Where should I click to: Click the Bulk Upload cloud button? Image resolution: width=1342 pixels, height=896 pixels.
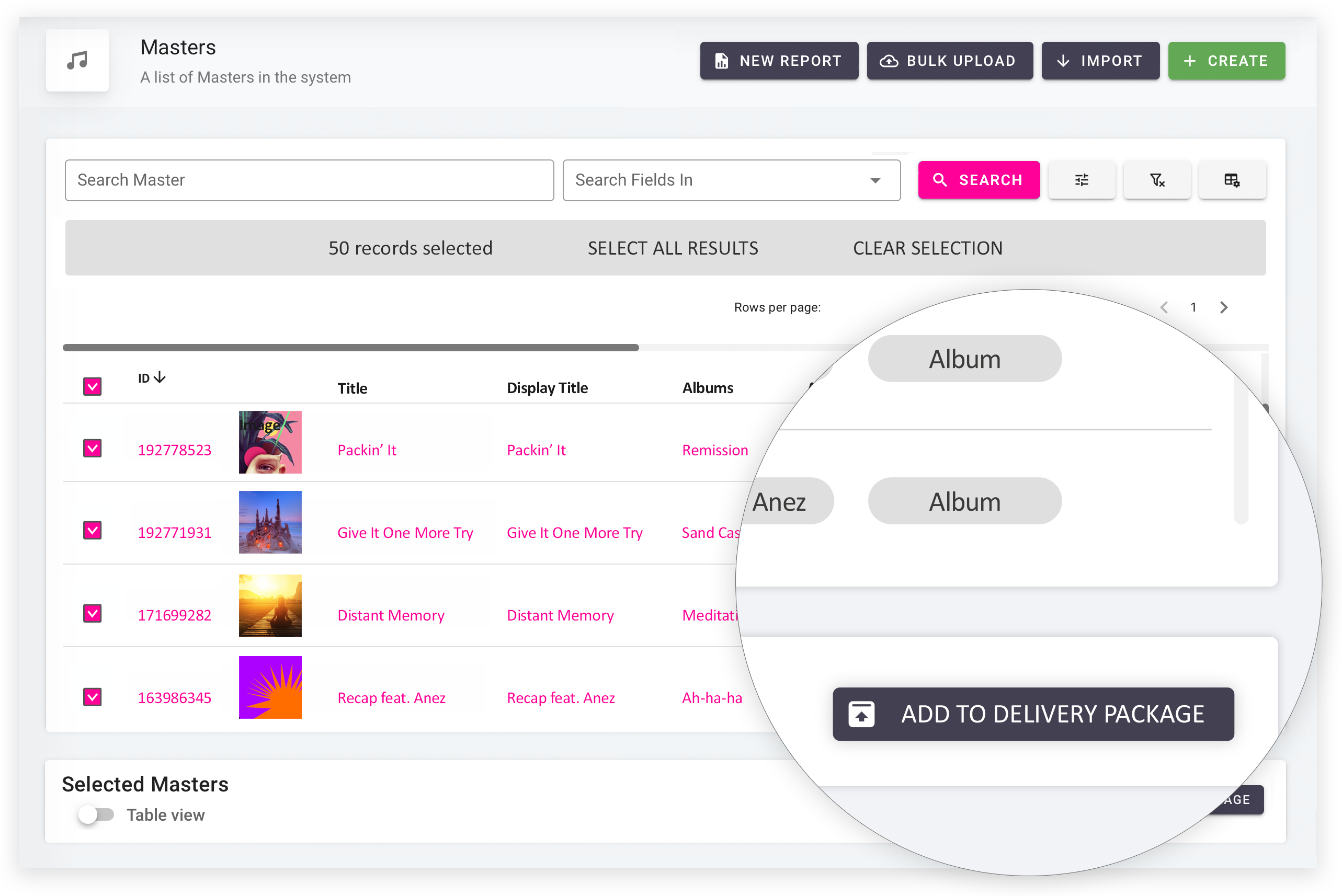tap(949, 61)
